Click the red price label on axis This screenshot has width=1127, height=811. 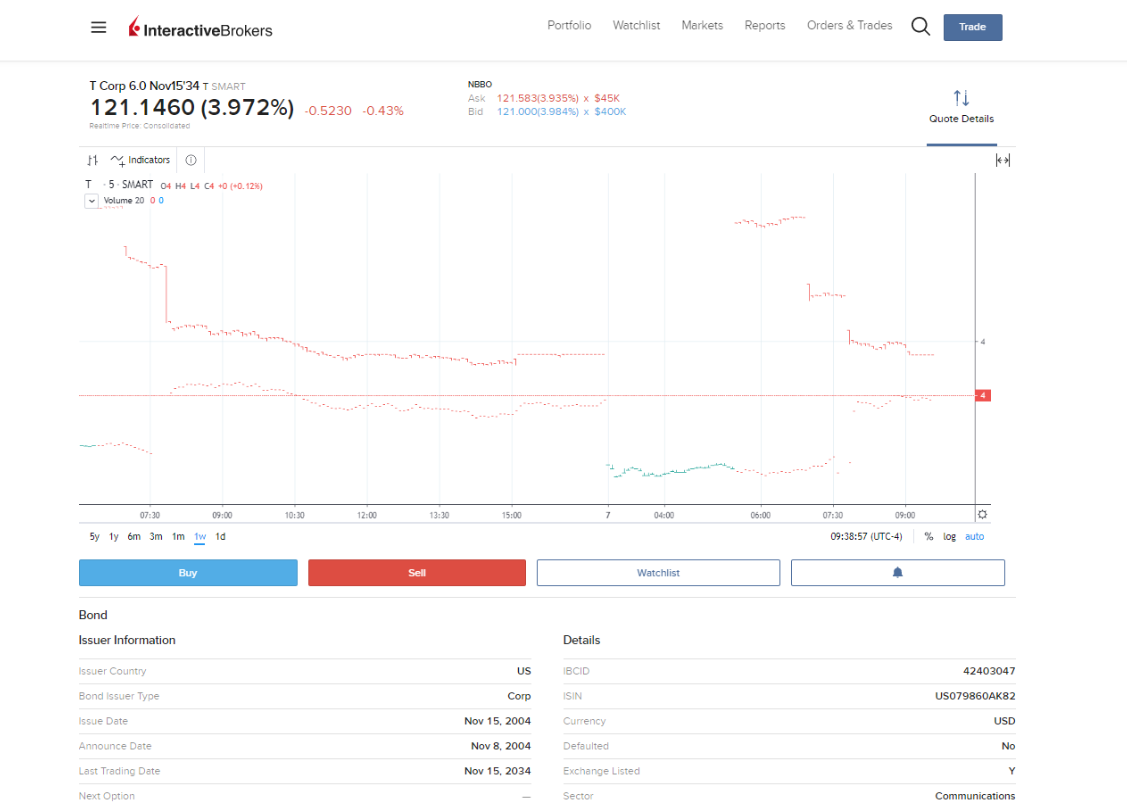tap(983, 395)
